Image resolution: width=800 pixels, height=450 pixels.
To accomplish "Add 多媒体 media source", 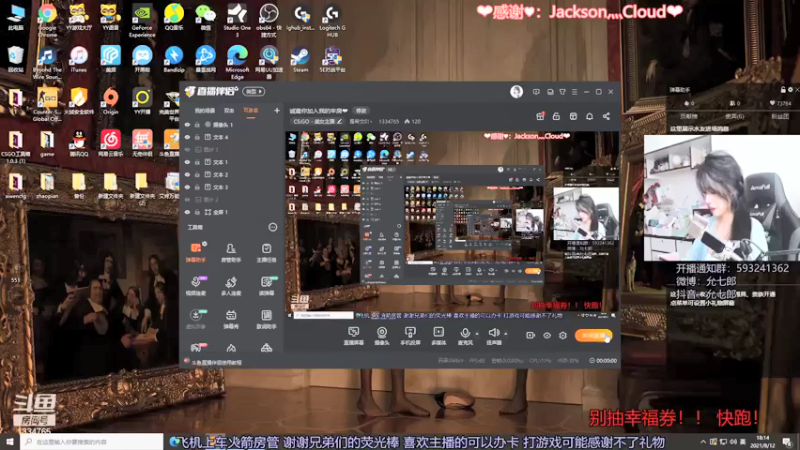I will point(438,336).
